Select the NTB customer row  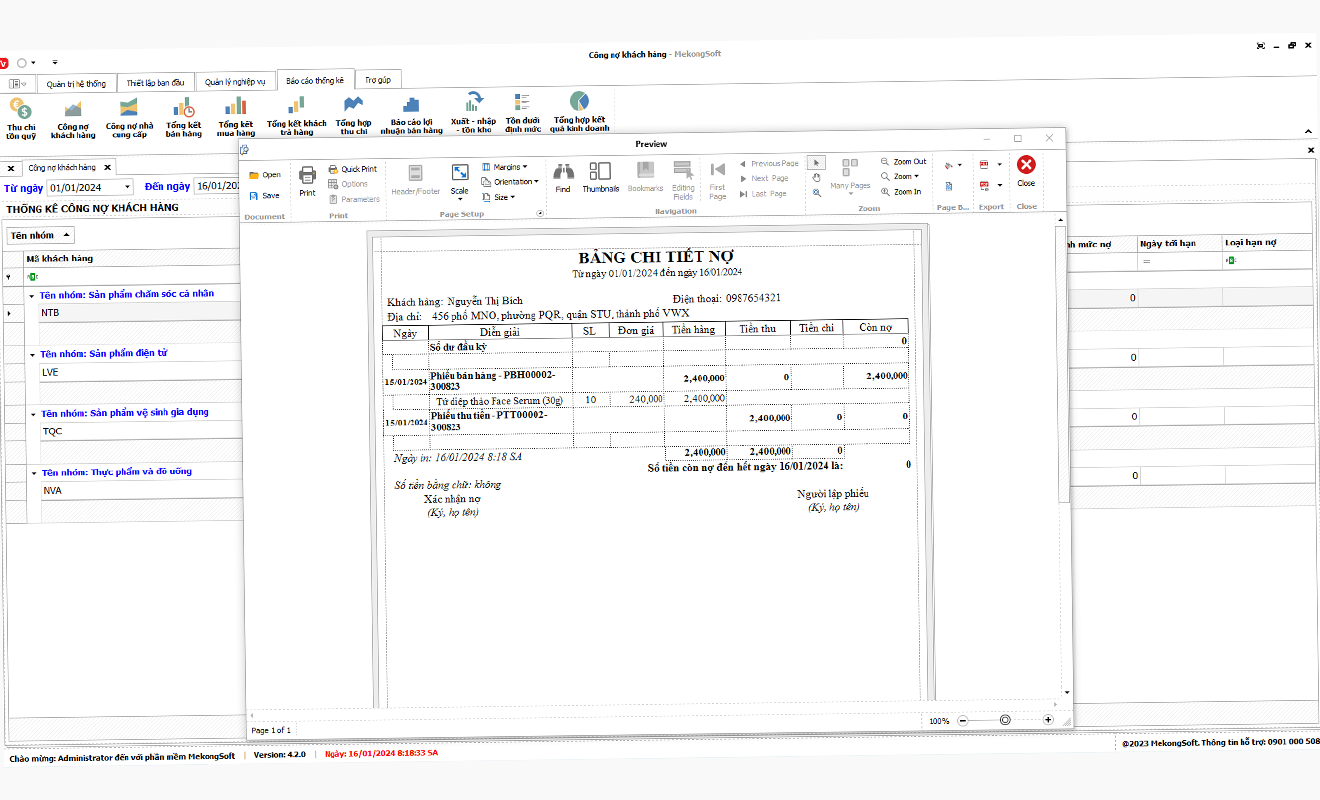pyautogui.click(x=140, y=313)
